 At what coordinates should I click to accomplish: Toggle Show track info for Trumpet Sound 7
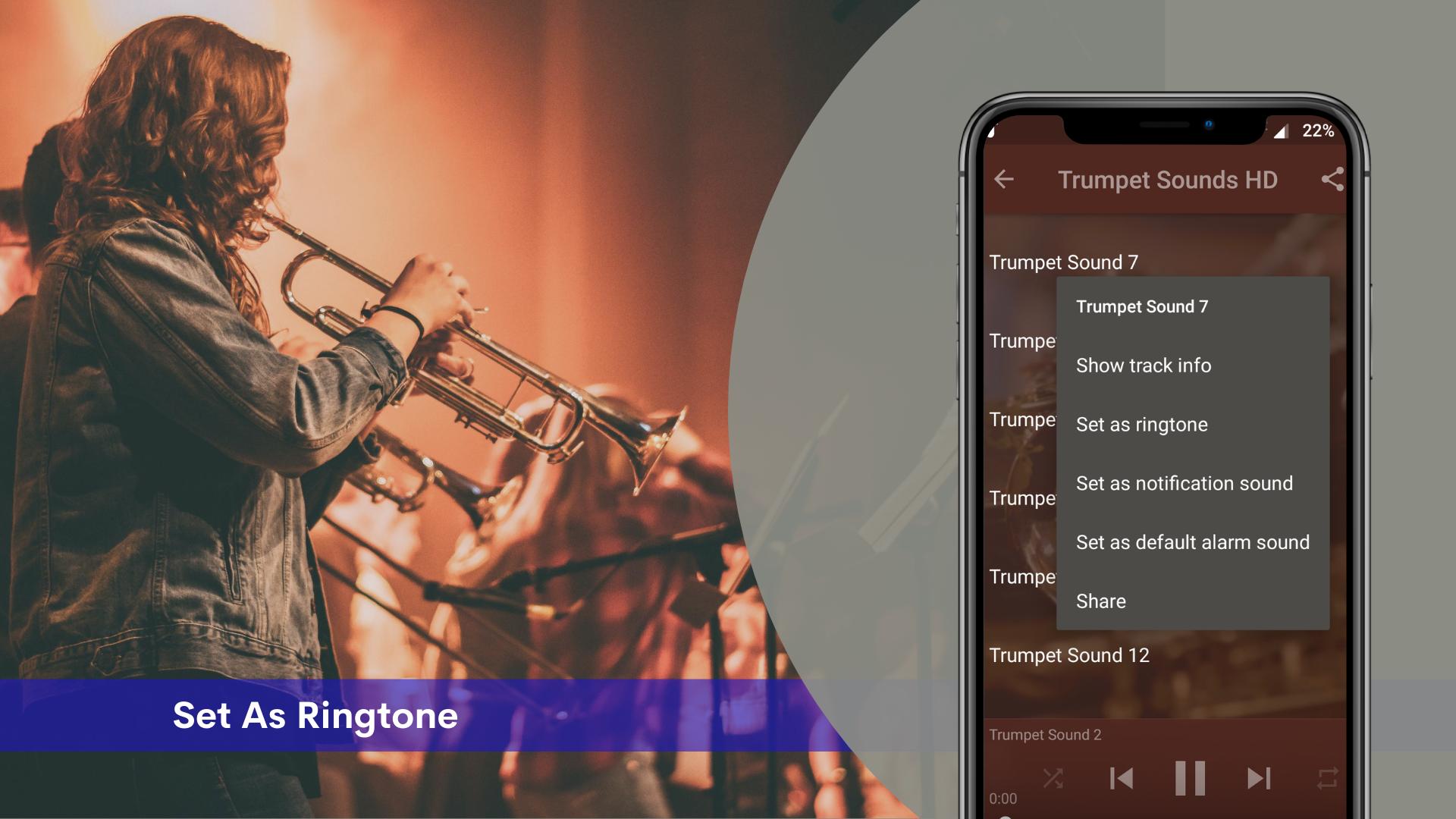coord(1143,365)
